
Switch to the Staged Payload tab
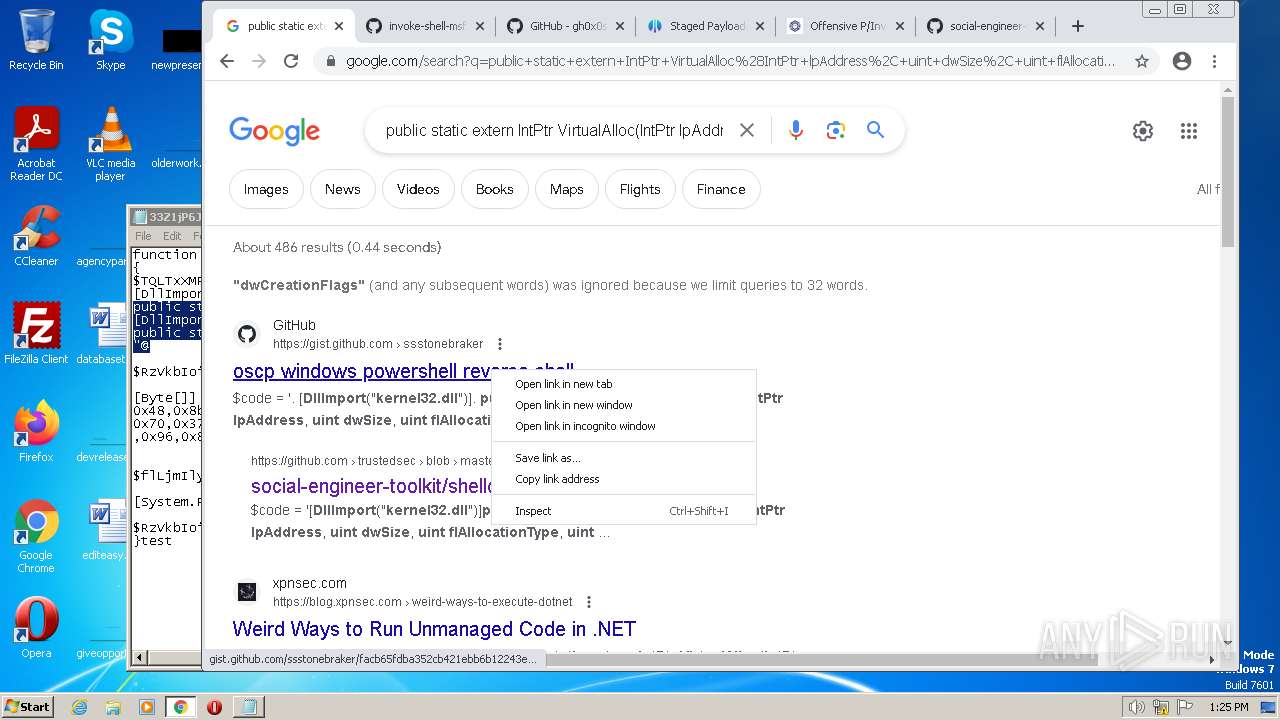click(x=706, y=26)
